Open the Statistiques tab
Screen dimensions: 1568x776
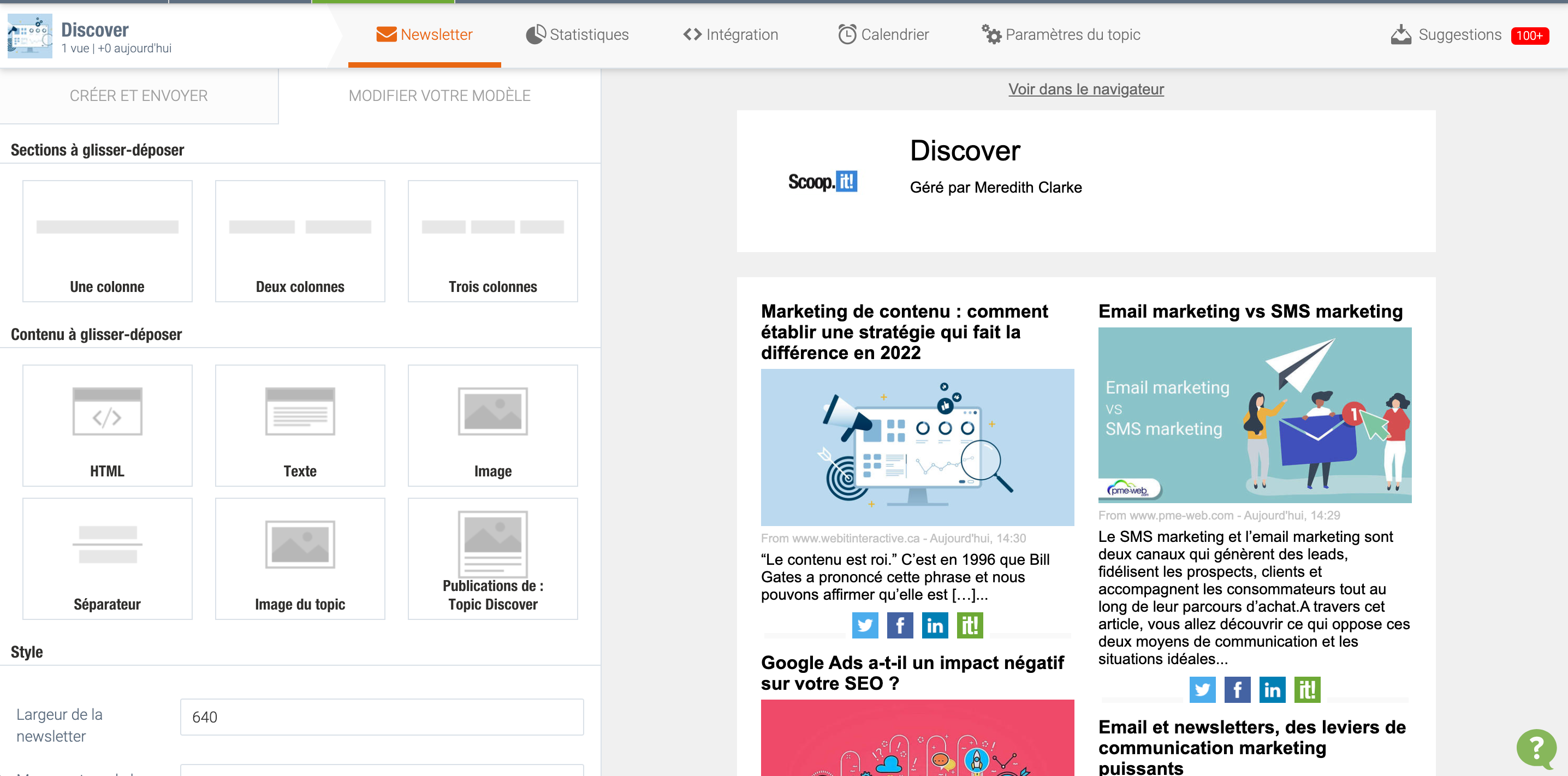pyautogui.click(x=577, y=35)
